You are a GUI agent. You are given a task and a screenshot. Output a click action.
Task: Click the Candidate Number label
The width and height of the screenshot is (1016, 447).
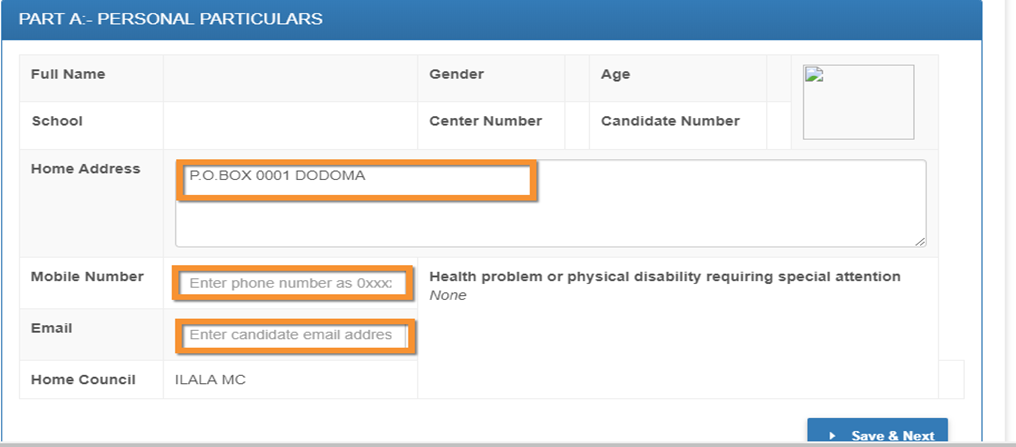[x=670, y=121]
